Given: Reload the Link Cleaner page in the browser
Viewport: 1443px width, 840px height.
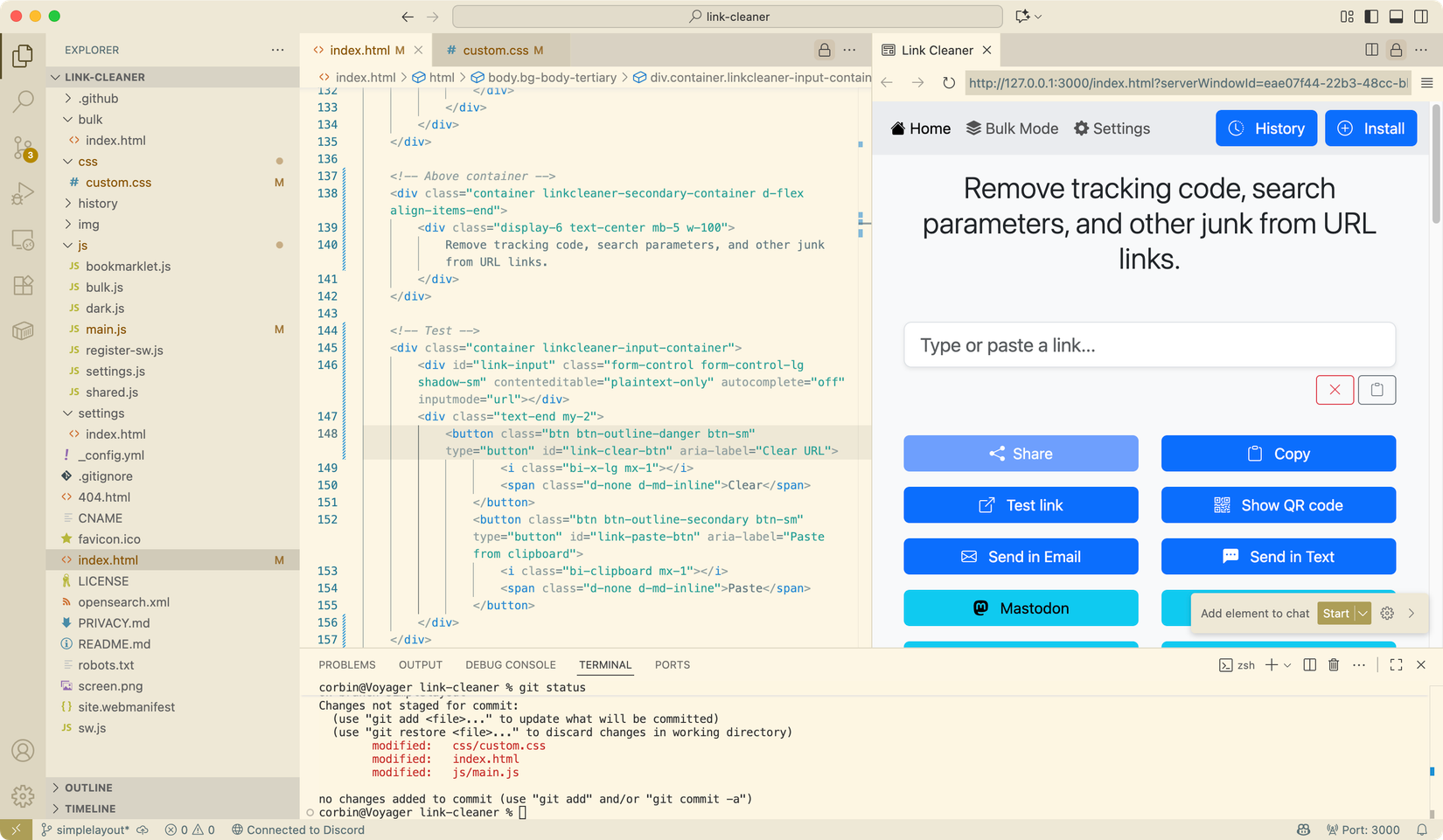Looking at the screenshot, I should pyautogui.click(x=949, y=82).
